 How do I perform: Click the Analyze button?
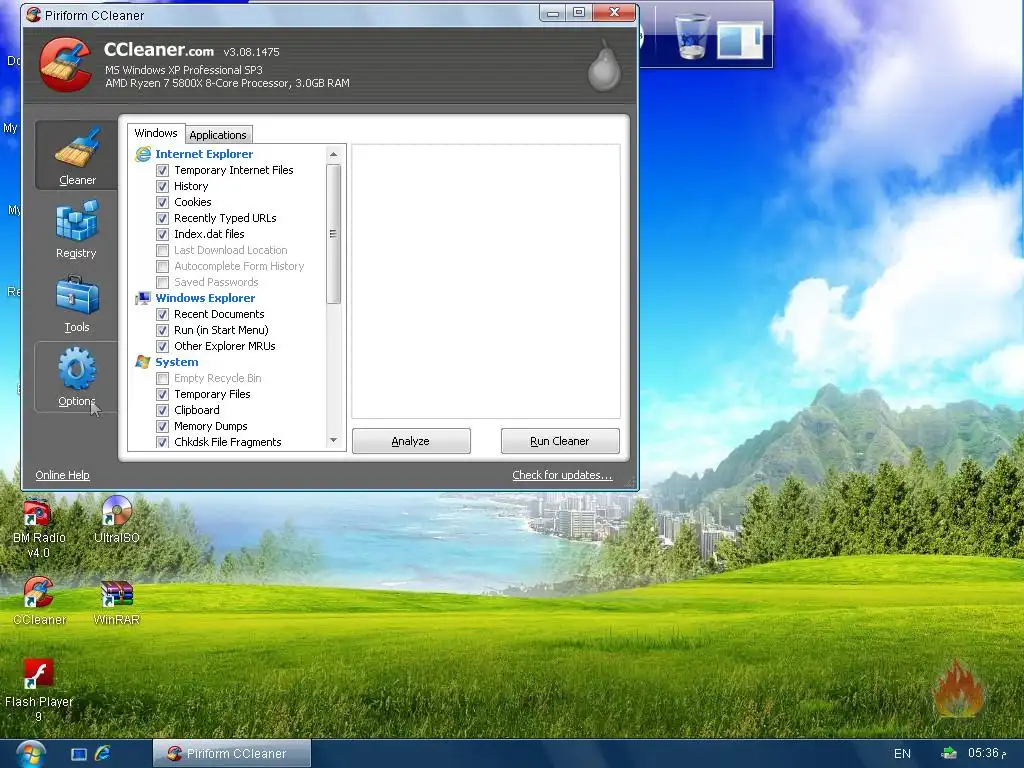coord(411,441)
